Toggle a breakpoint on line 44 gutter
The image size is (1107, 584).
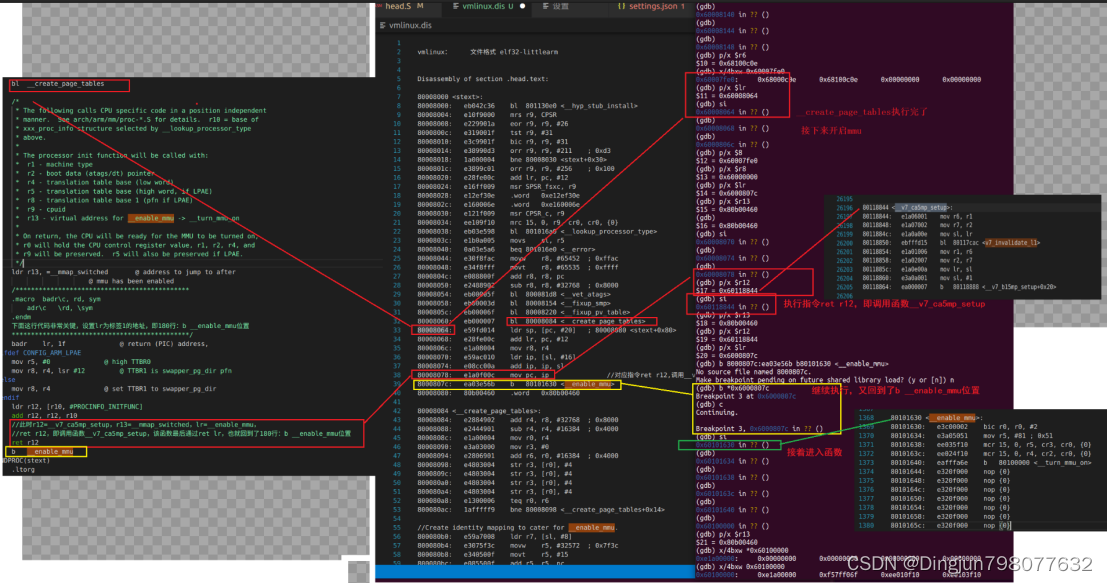(x=386, y=429)
